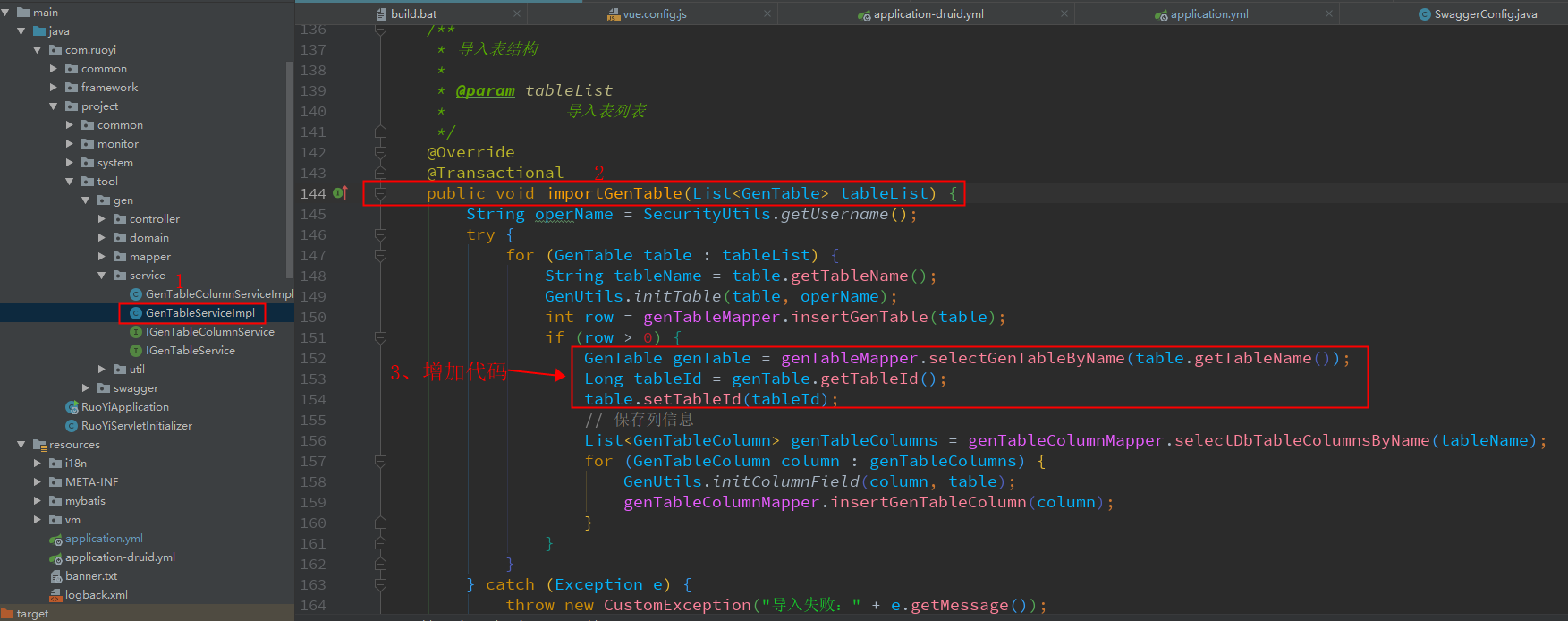Click the target folder icon
1568x621 pixels.
click(7, 614)
